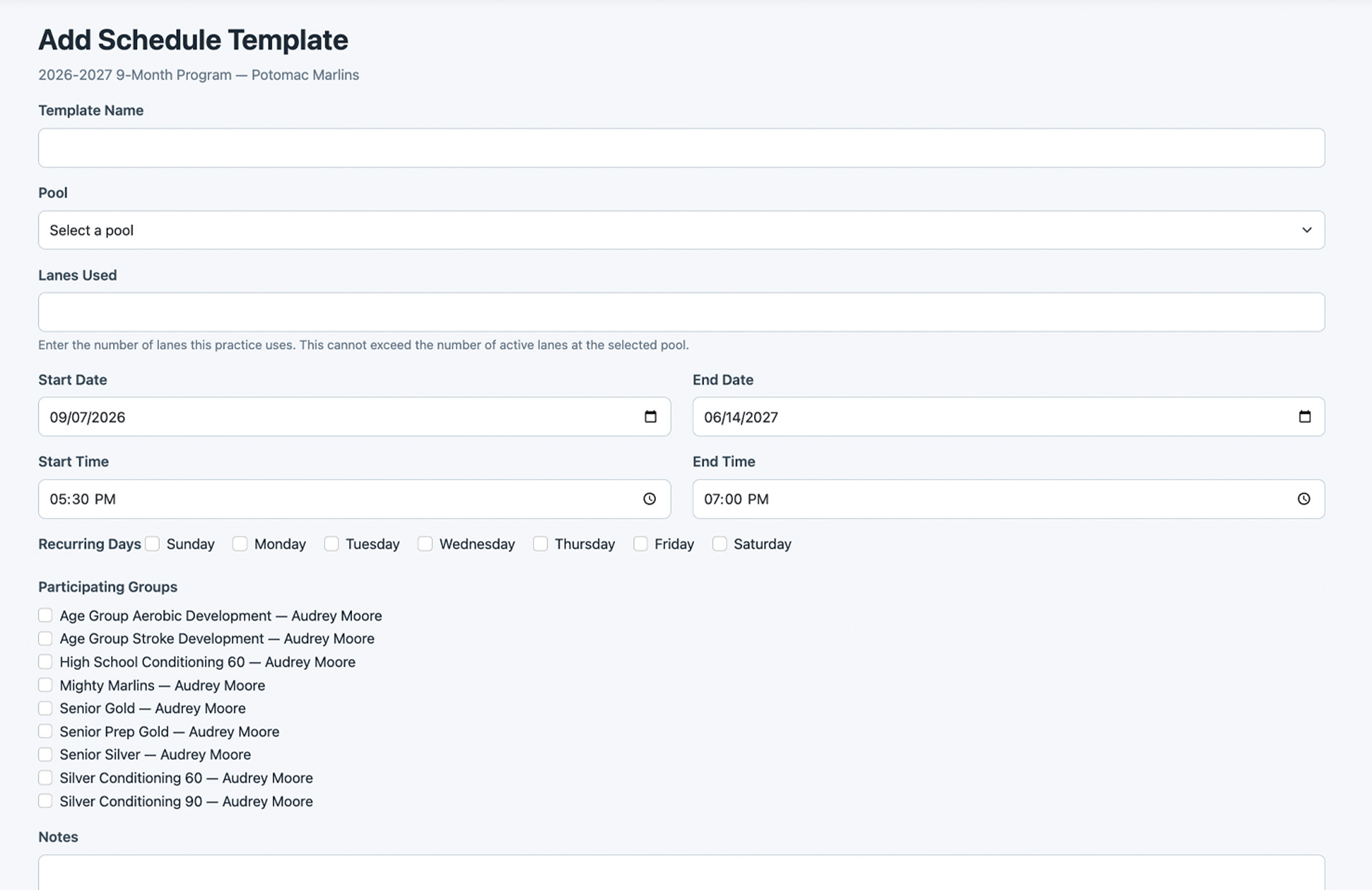Viewport: 1372px width, 890px height.
Task: Click the lanes helper text about active lanes
Action: 363,345
